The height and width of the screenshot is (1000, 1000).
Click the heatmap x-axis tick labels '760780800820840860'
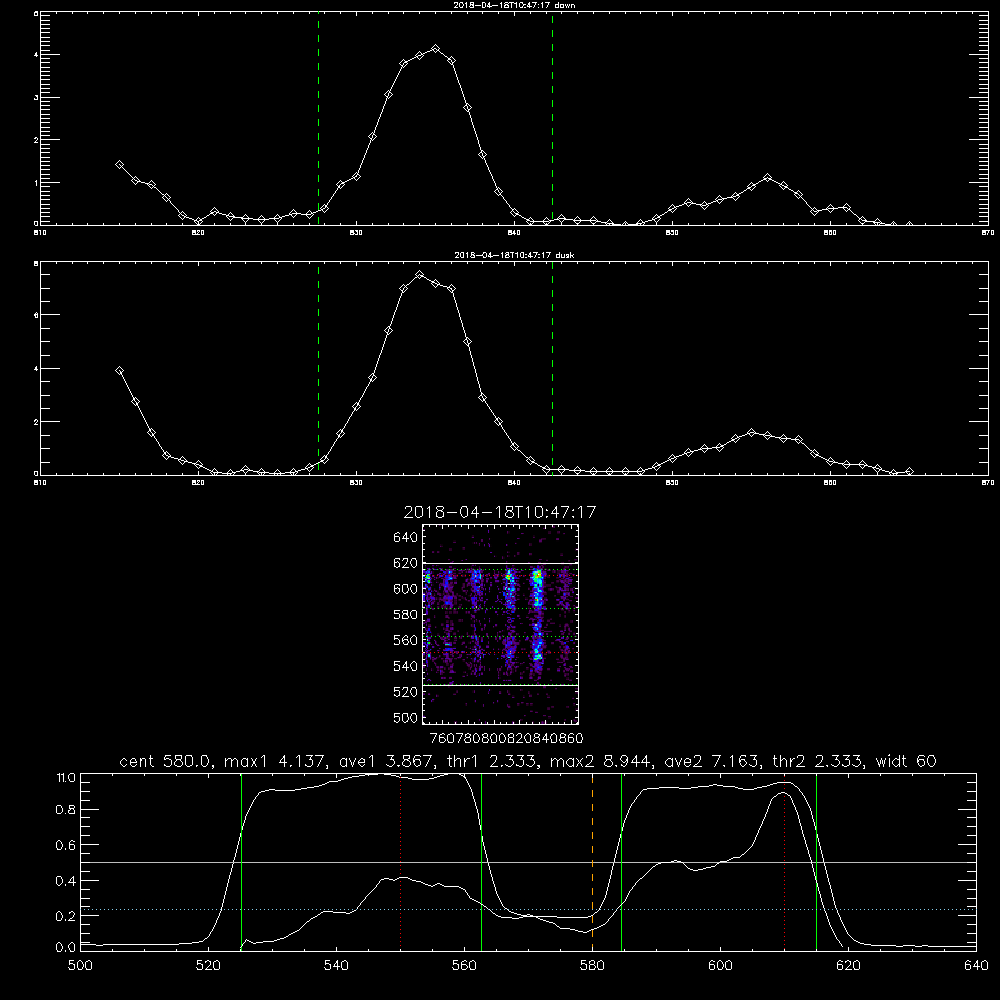[x=506, y=738]
